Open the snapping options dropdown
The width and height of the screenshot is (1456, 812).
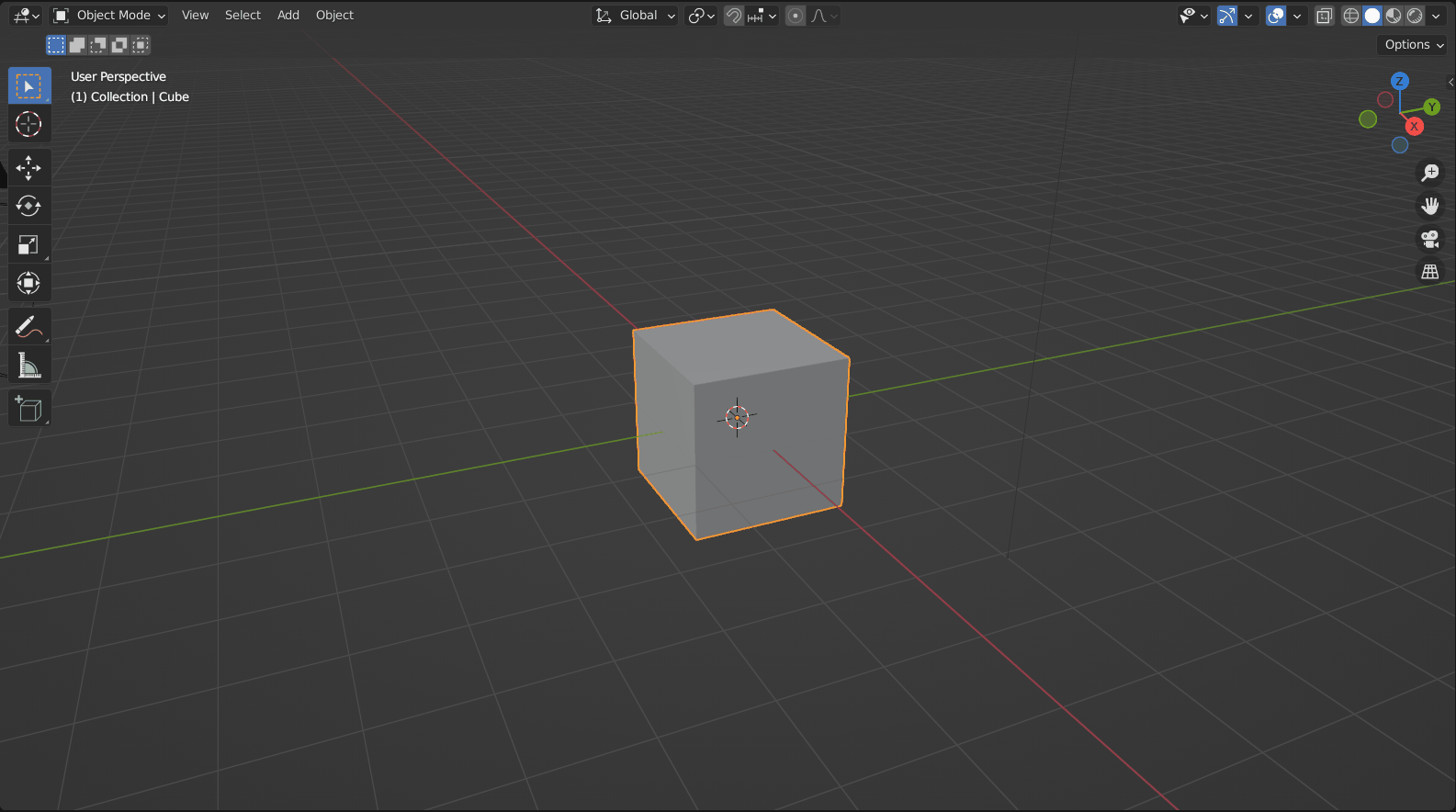click(x=762, y=16)
